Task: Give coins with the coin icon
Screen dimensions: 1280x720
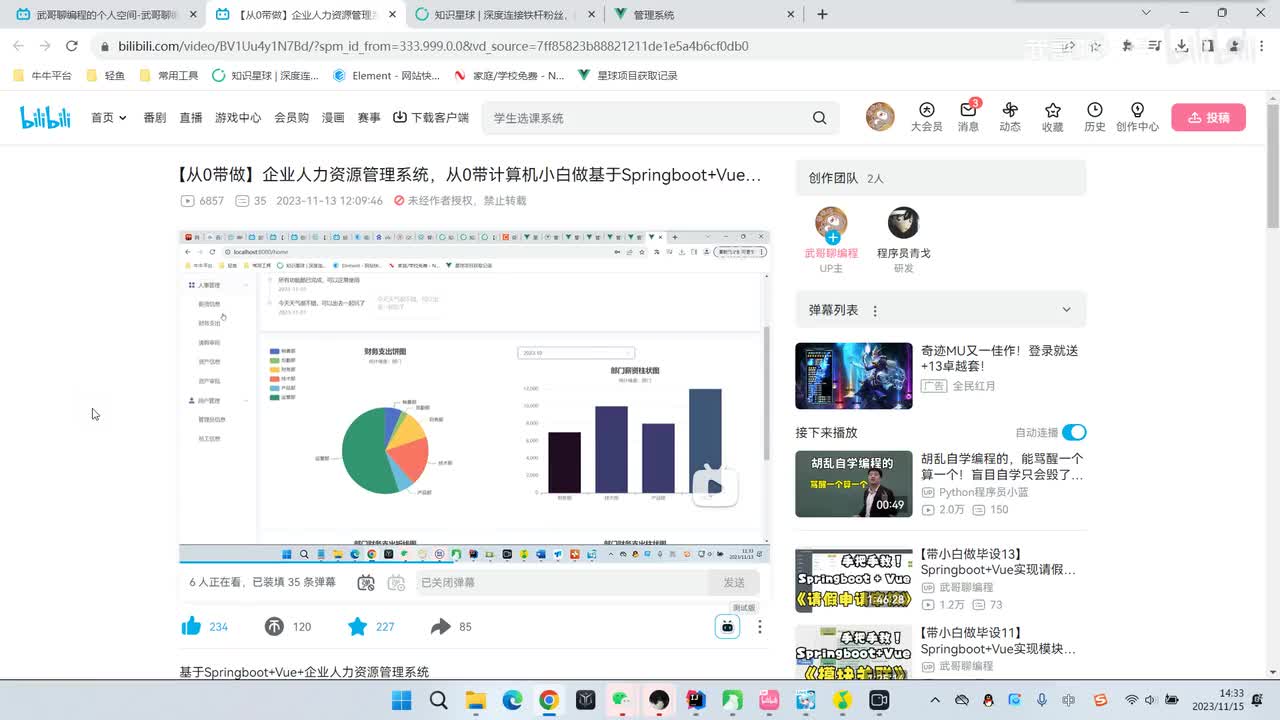Action: 274,626
